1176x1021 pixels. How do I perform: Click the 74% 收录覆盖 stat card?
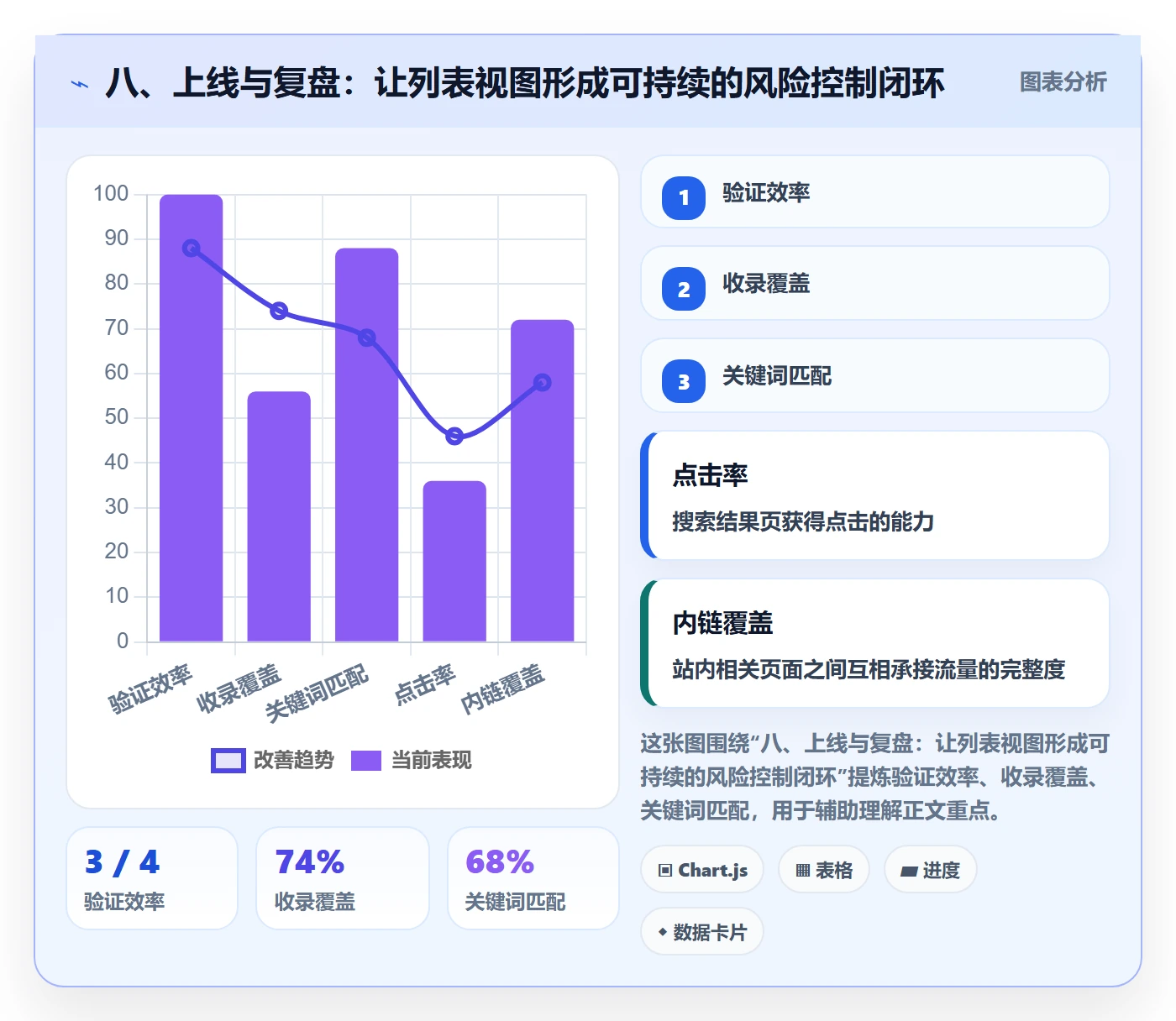pyautogui.click(x=343, y=878)
